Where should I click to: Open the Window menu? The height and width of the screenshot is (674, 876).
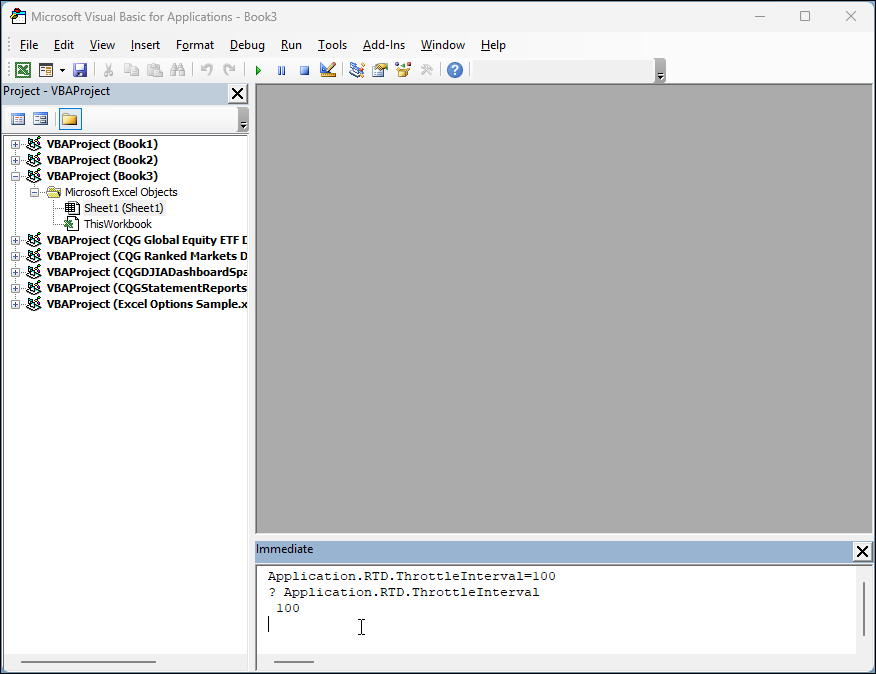click(443, 45)
